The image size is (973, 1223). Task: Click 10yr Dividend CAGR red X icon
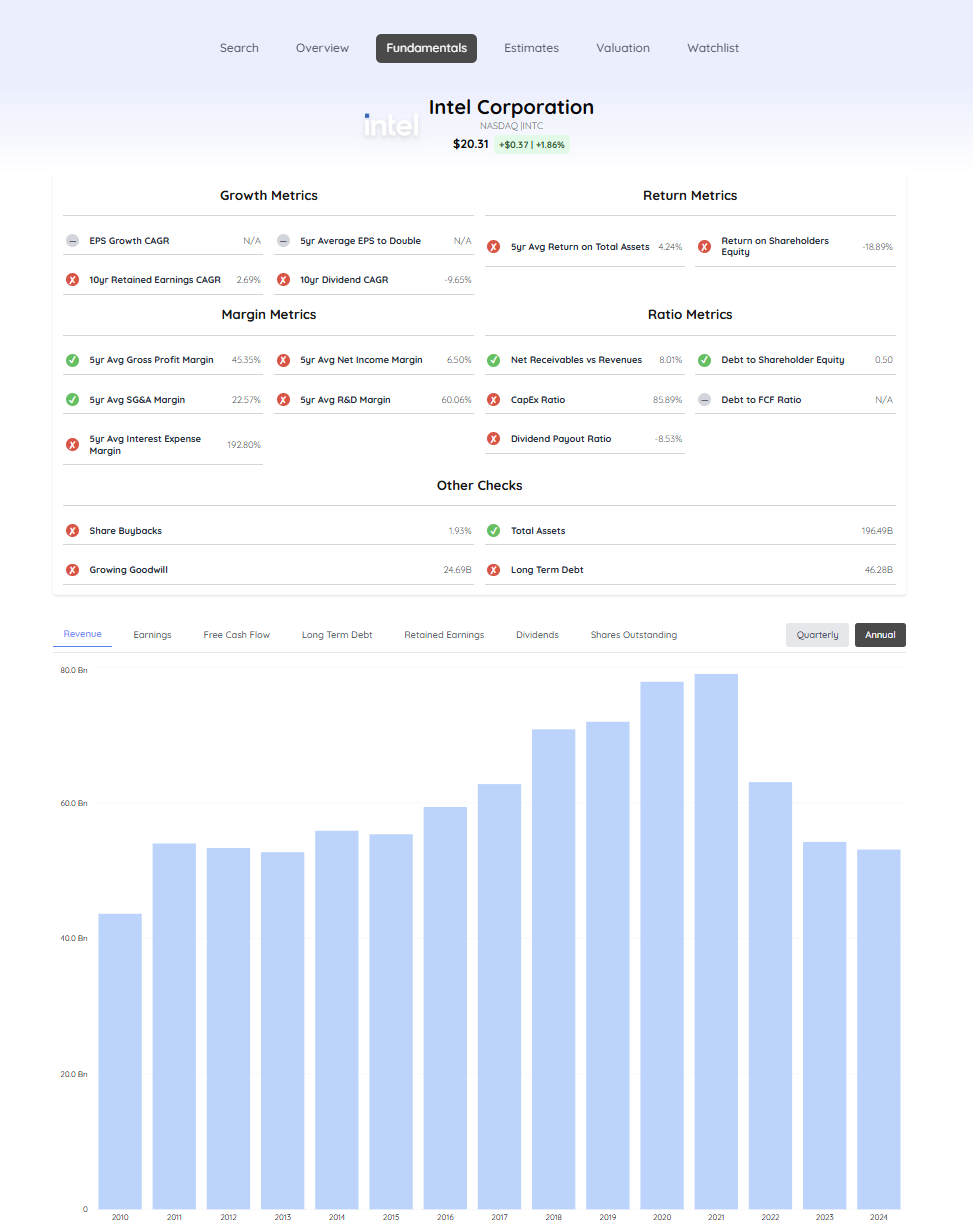click(x=283, y=280)
